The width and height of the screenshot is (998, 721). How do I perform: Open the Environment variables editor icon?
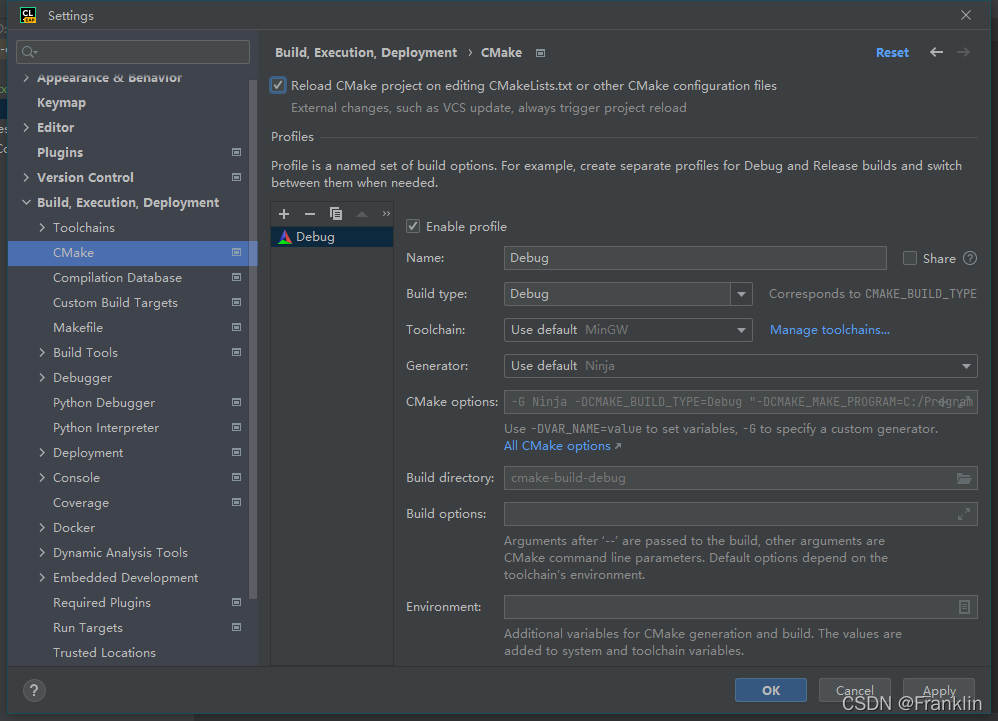click(964, 607)
